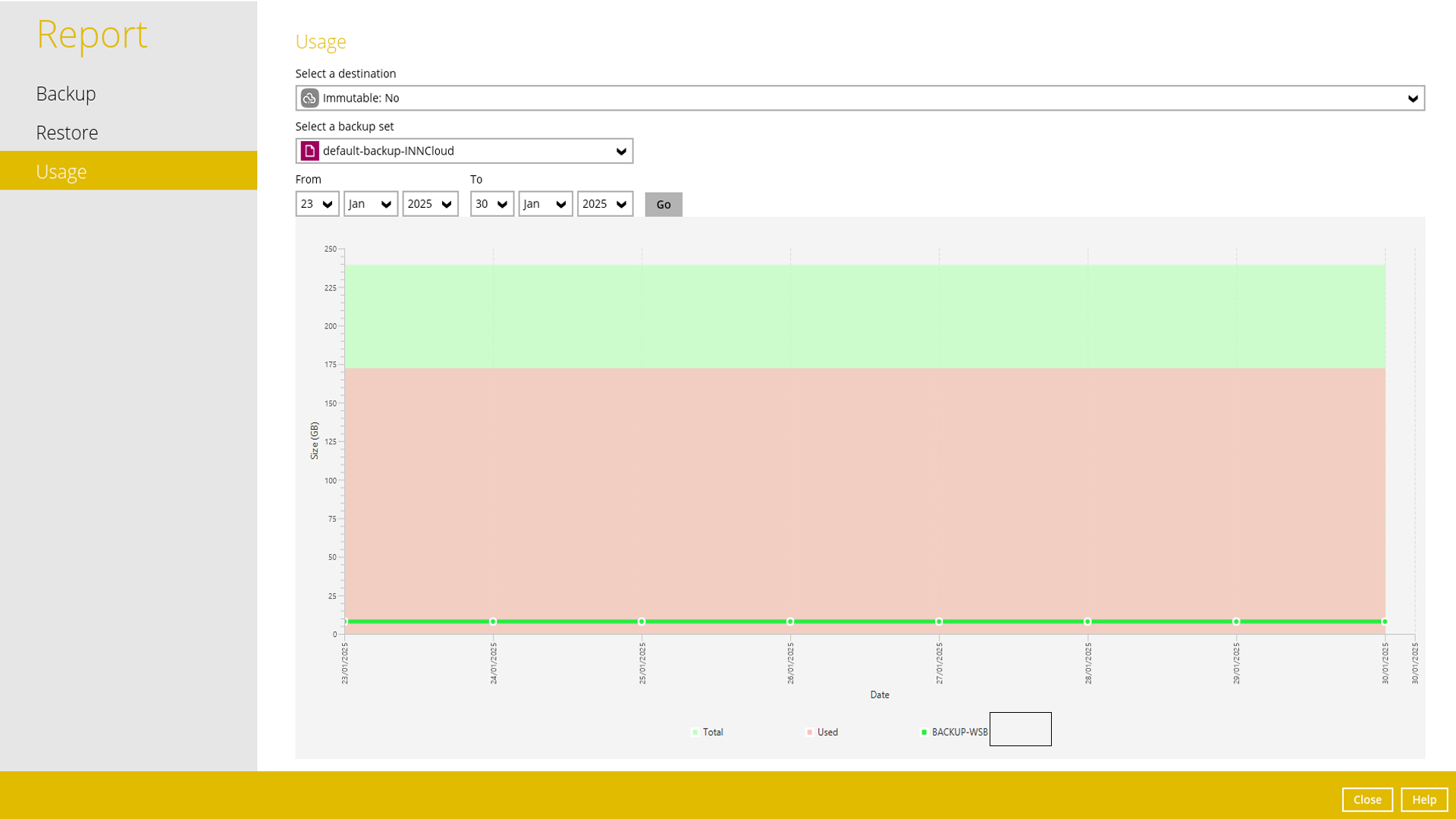Screen dimensions: 1456x819
Task: Select the Usage sidebar item
Action: coord(61,171)
